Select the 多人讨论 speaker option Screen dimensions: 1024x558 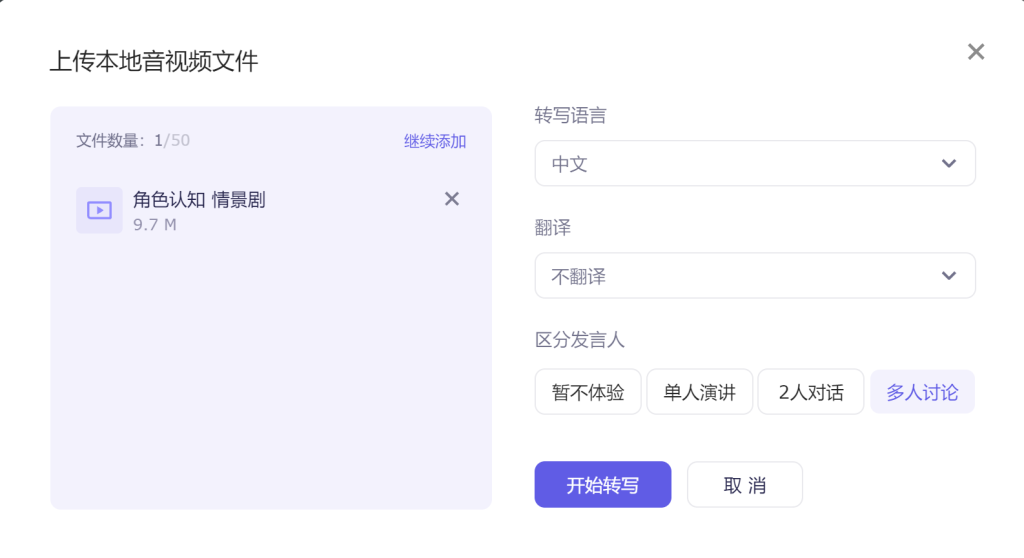pos(922,392)
